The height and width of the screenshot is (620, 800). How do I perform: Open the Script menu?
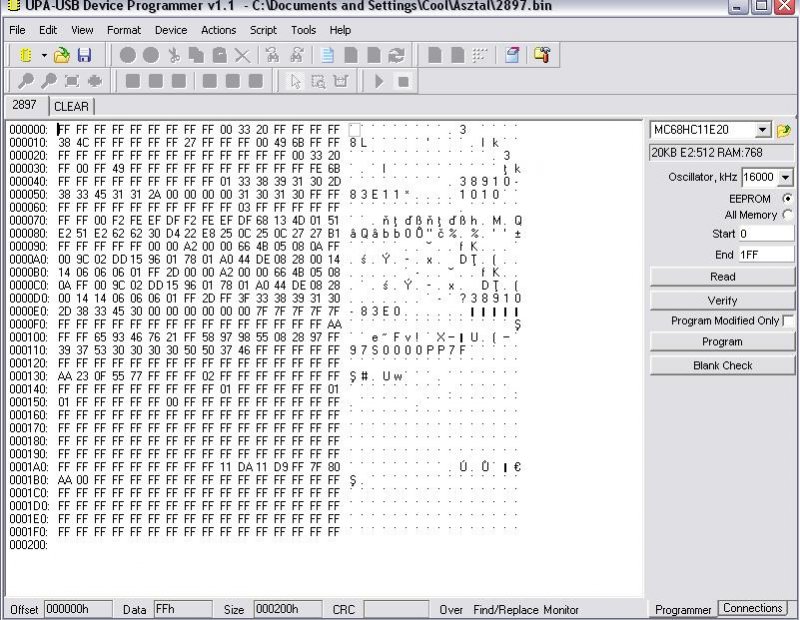pyautogui.click(x=263, y=30)
